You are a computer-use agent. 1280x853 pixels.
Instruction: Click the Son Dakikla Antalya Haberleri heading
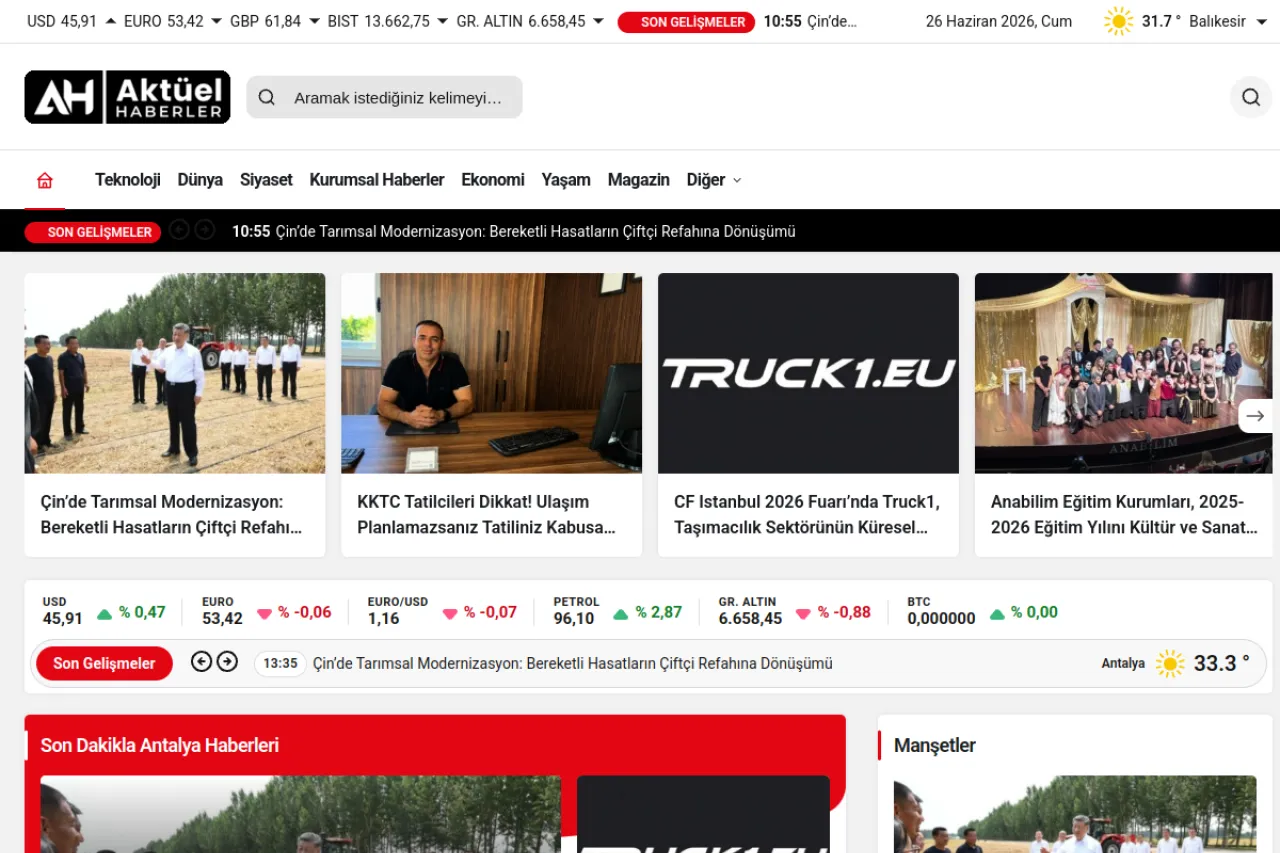click(x=160, y=745)
